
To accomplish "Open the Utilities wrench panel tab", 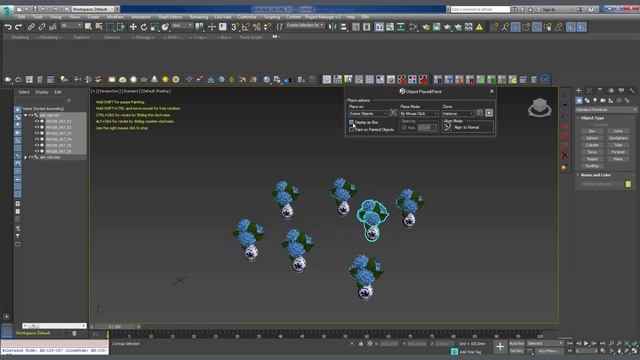I will (632, 91).
